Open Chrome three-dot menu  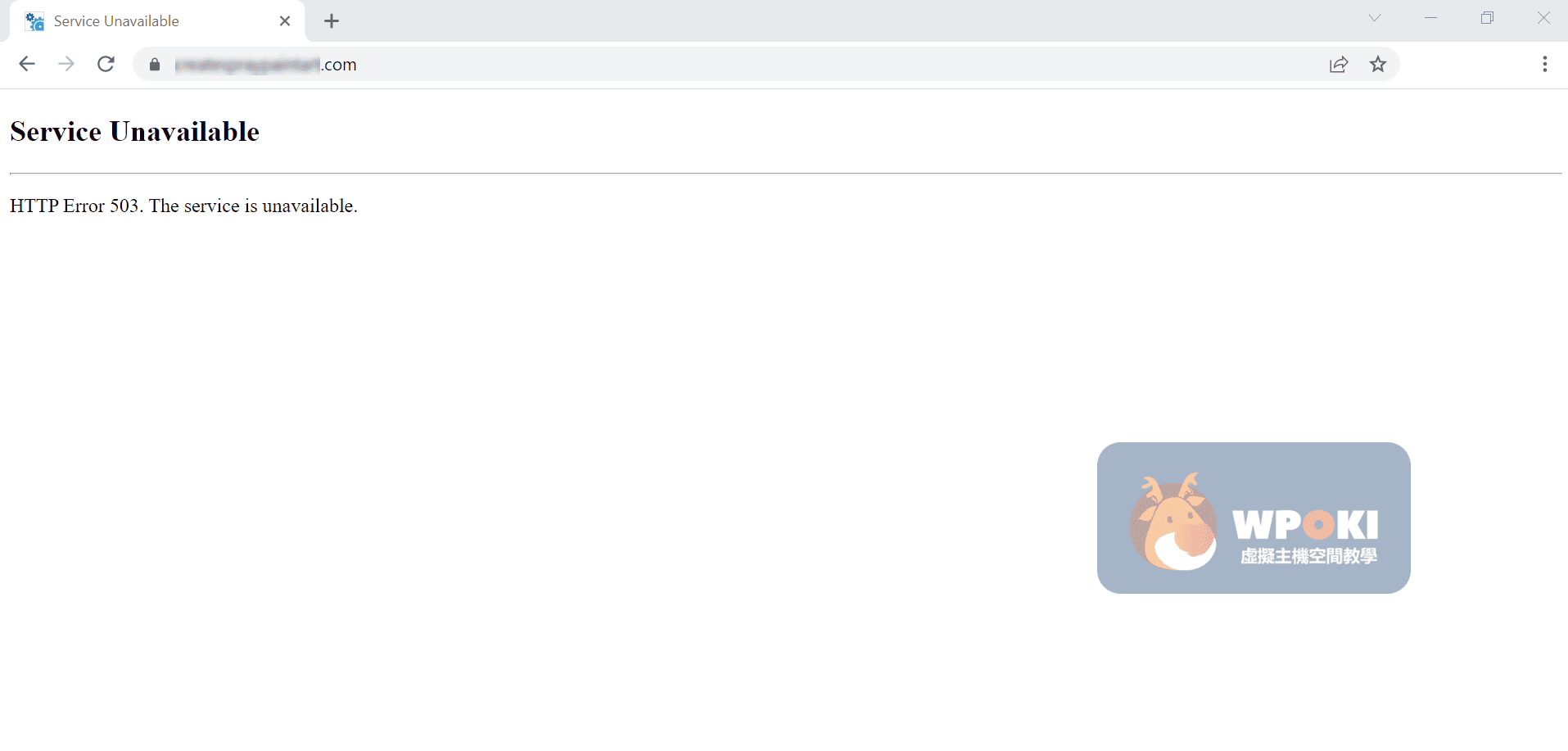pos(1544,64)
